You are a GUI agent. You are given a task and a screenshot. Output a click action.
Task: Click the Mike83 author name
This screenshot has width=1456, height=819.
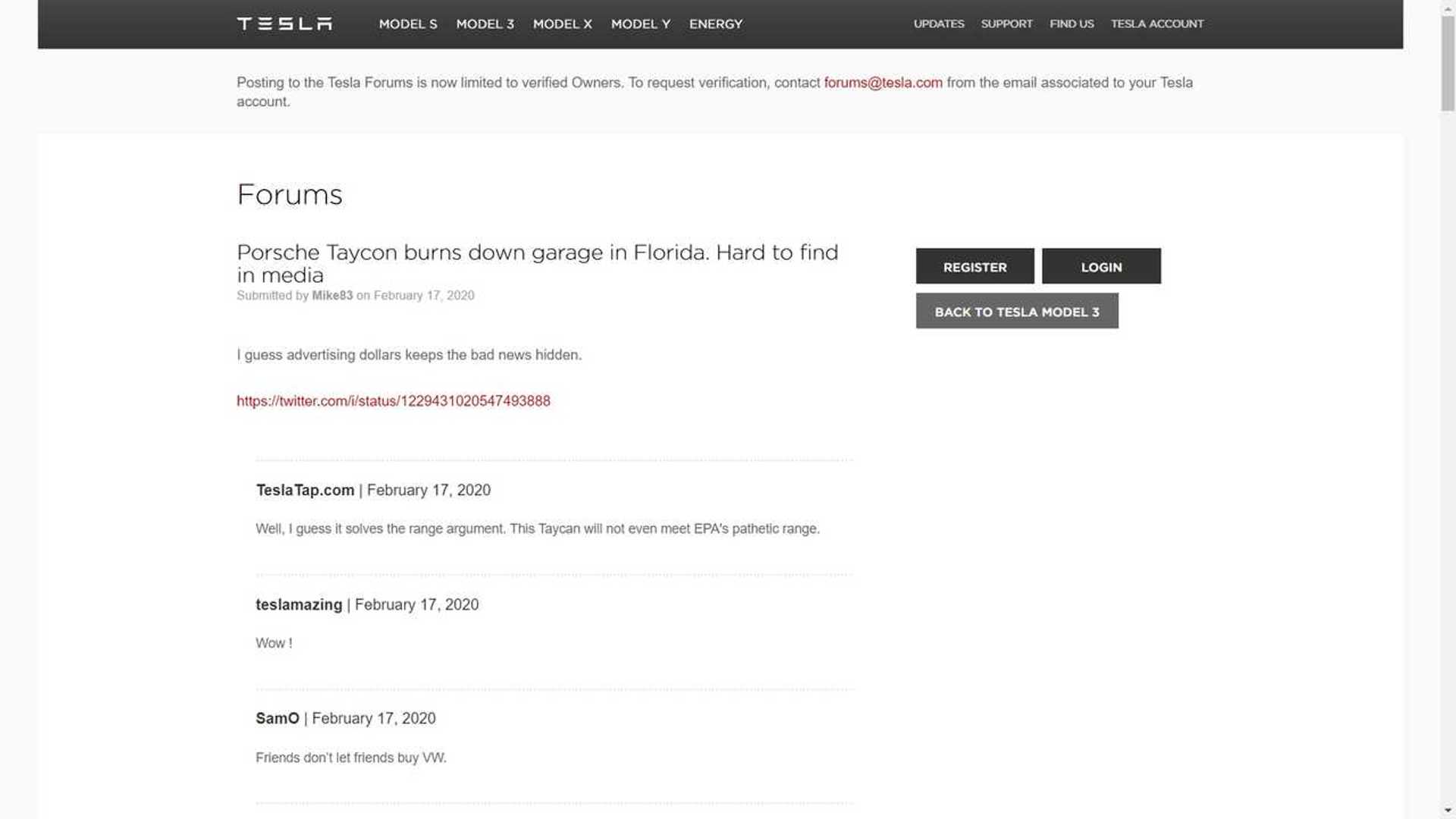[332, 296]
